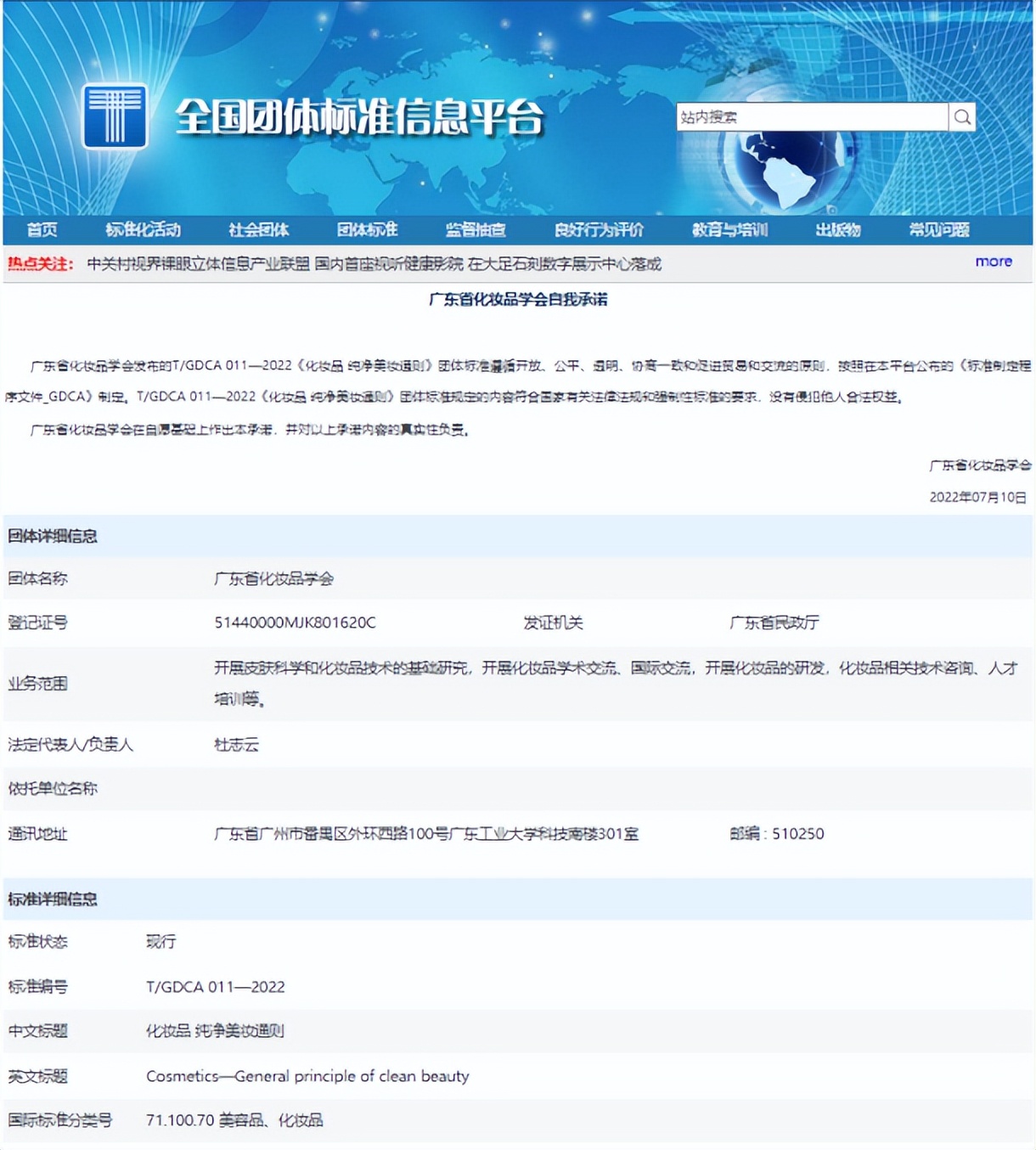The image size is (1036, 1150).
Task: Open the 团体标准 menu item
Action: tap(367, 229)
